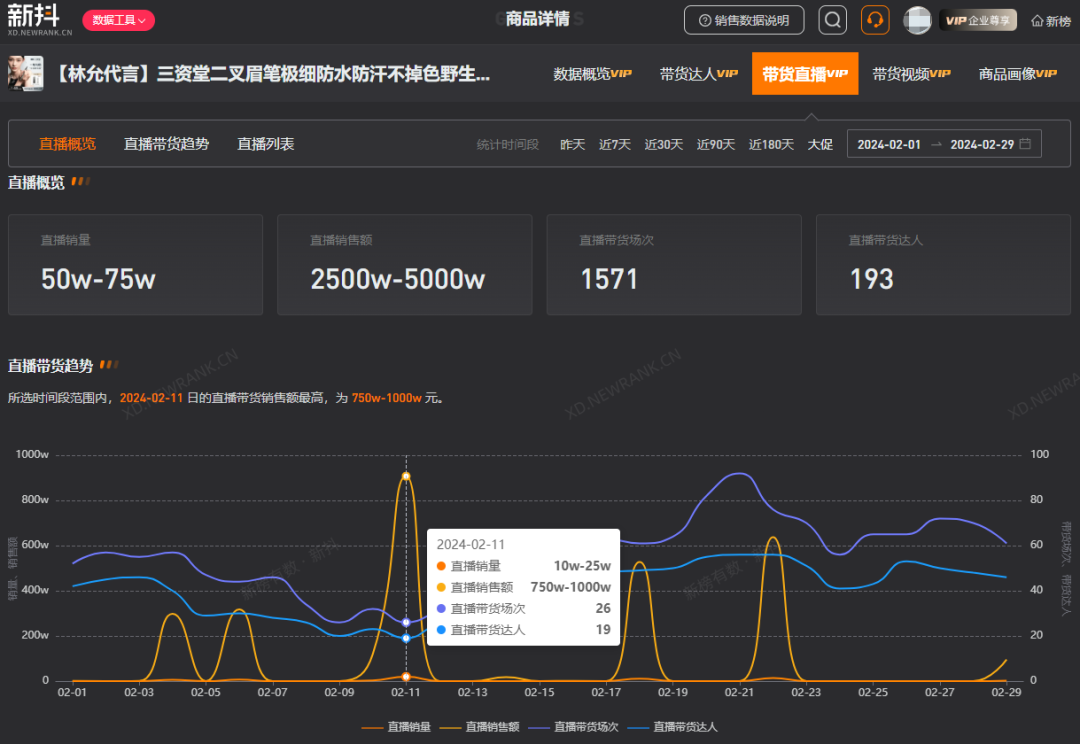Toggle 直播销量 legend series

click(396, 727)
